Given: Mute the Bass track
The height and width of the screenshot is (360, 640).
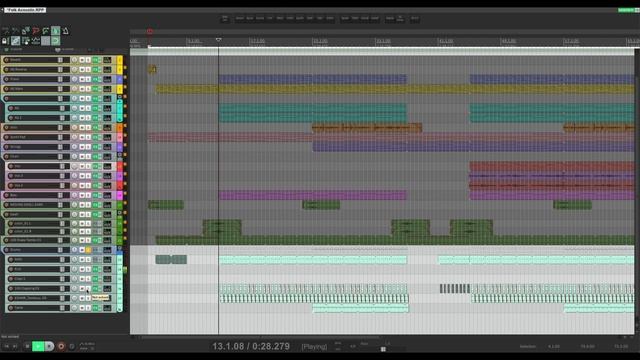Looking at the screenshot, I should tap(82, 196).
